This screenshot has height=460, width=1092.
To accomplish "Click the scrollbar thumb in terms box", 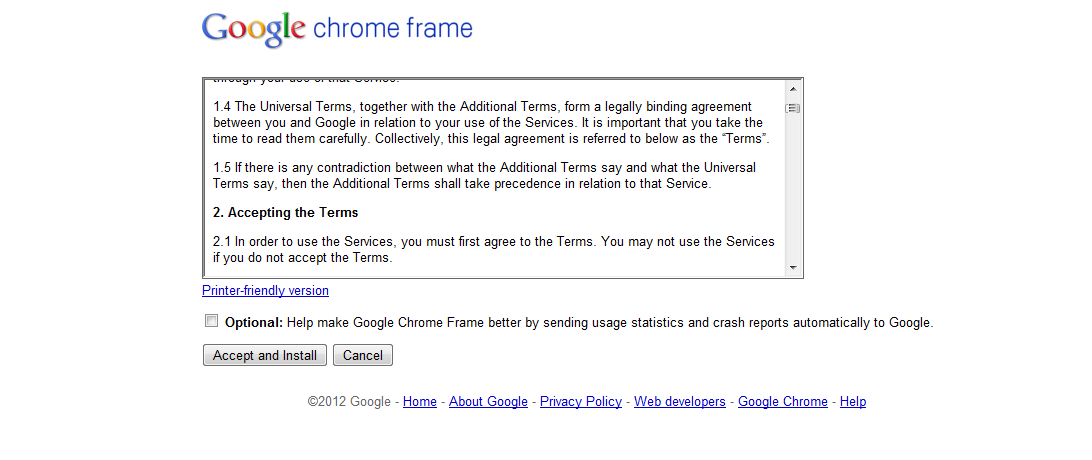I will click(x=793, y=108).
